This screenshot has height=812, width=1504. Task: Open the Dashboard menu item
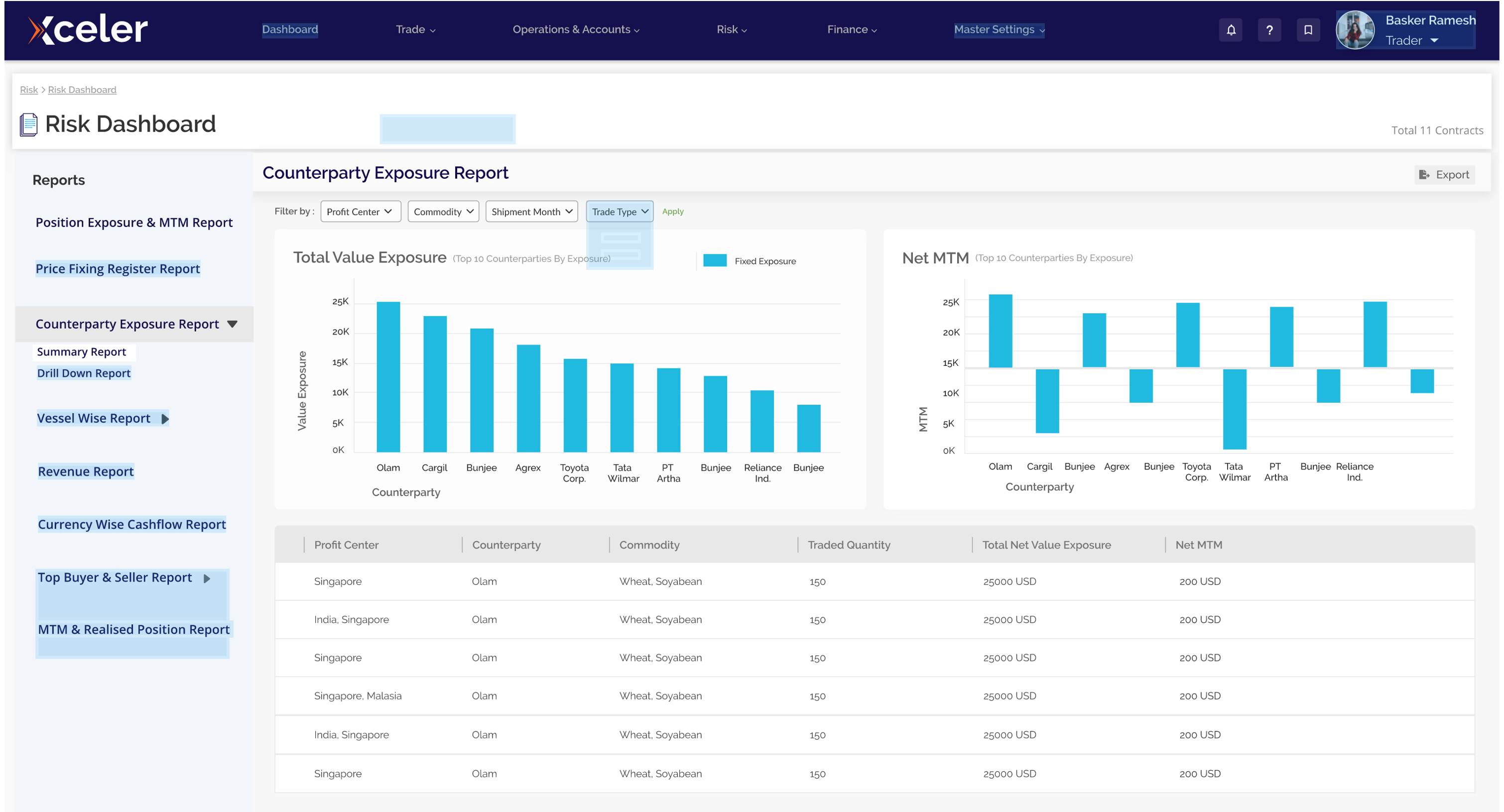(x=289, y=29)
